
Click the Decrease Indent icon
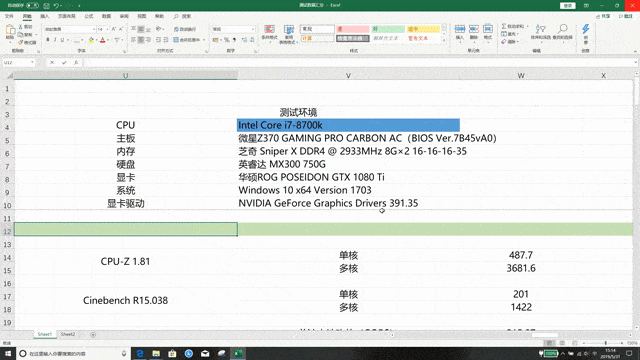coord(158,40)
